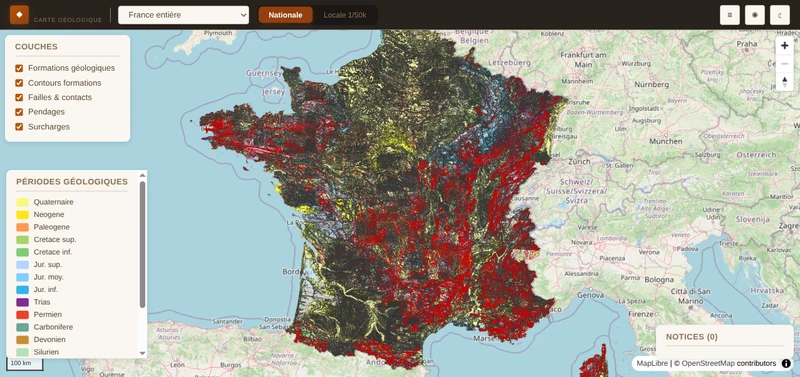Click the legend panel scrollbar thumb
Screen dimensions: 800x377
[x=142, y=244]
